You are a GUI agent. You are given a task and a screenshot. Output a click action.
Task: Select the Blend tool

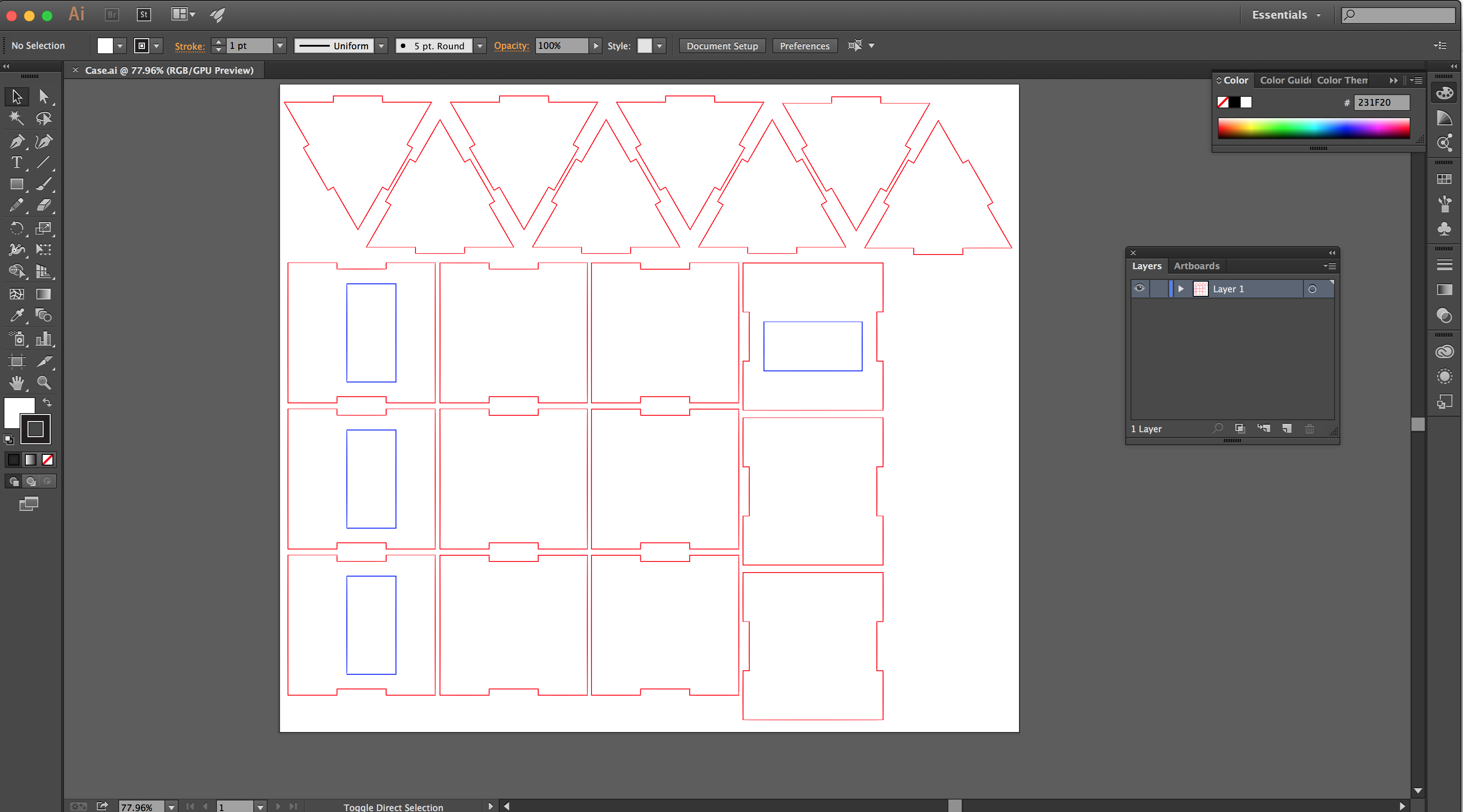pos(43,315)
